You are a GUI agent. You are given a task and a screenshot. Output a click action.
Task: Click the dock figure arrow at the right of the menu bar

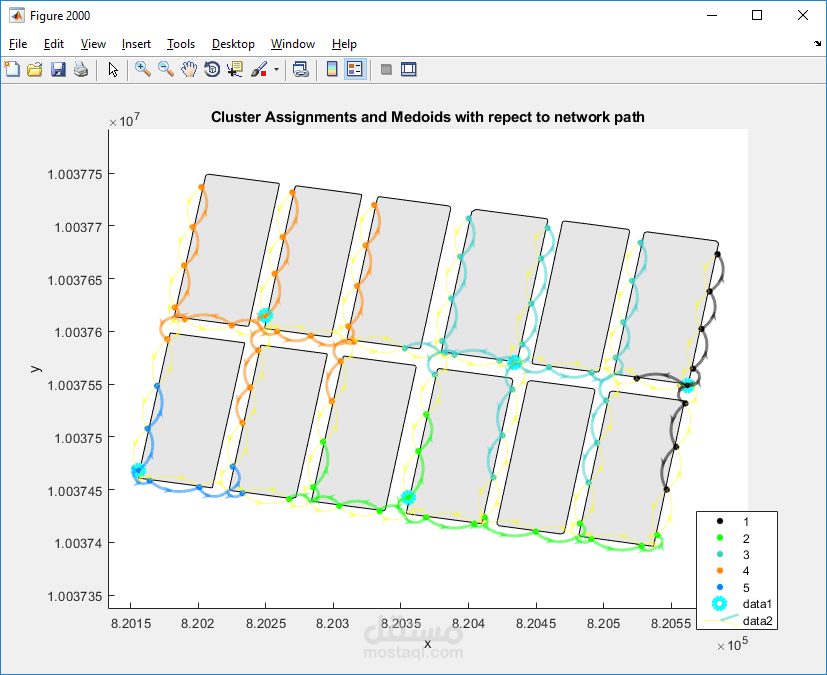pyautogui.click(x=818, y=44)
